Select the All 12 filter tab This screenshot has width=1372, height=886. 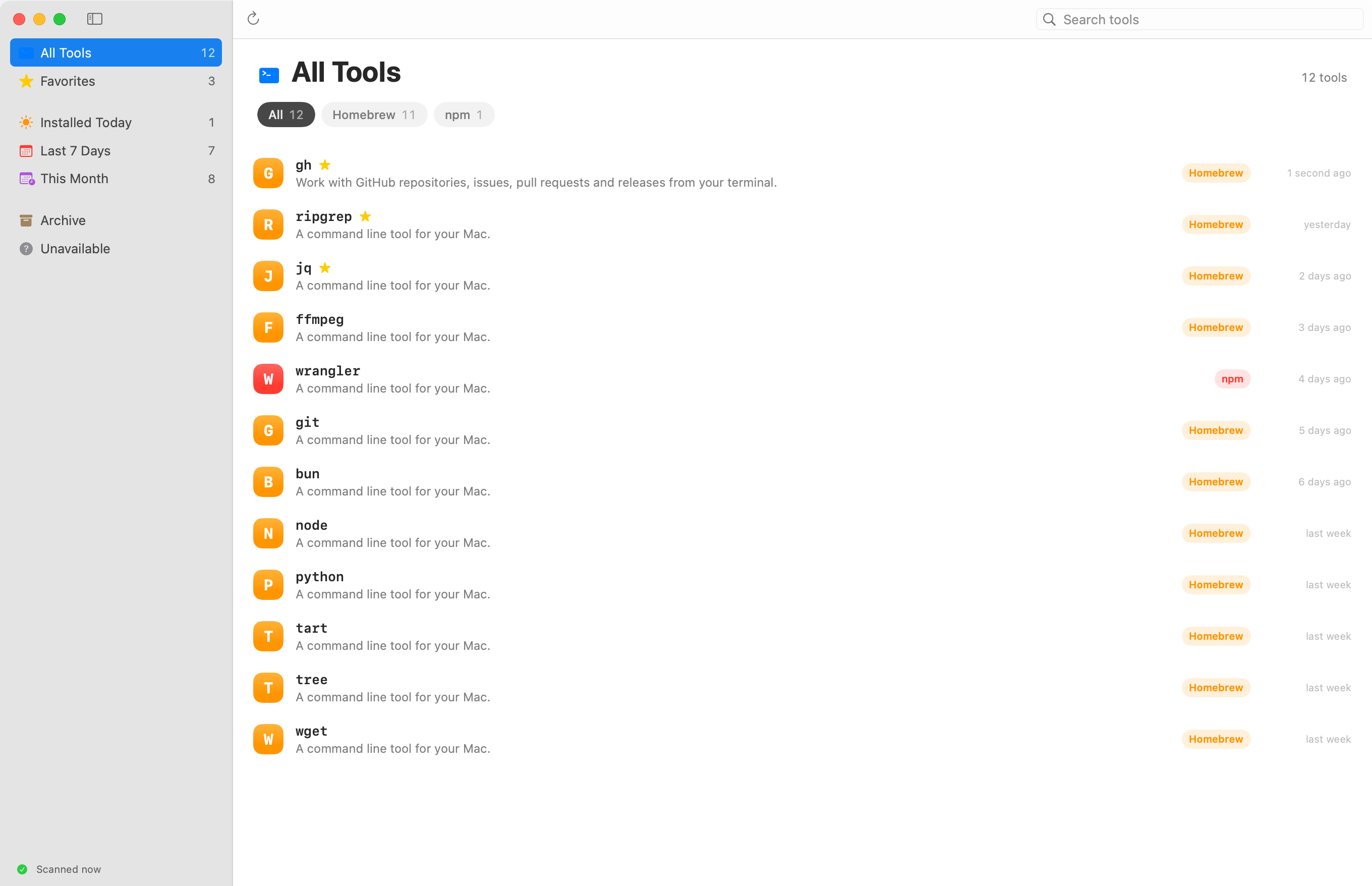(286, 115)
